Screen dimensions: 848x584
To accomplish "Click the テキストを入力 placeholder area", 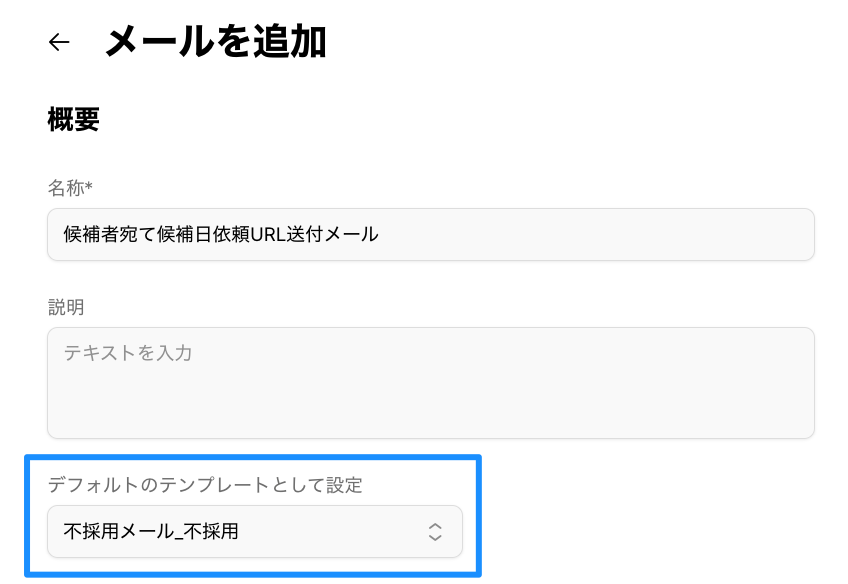I will tap(130, 353).
